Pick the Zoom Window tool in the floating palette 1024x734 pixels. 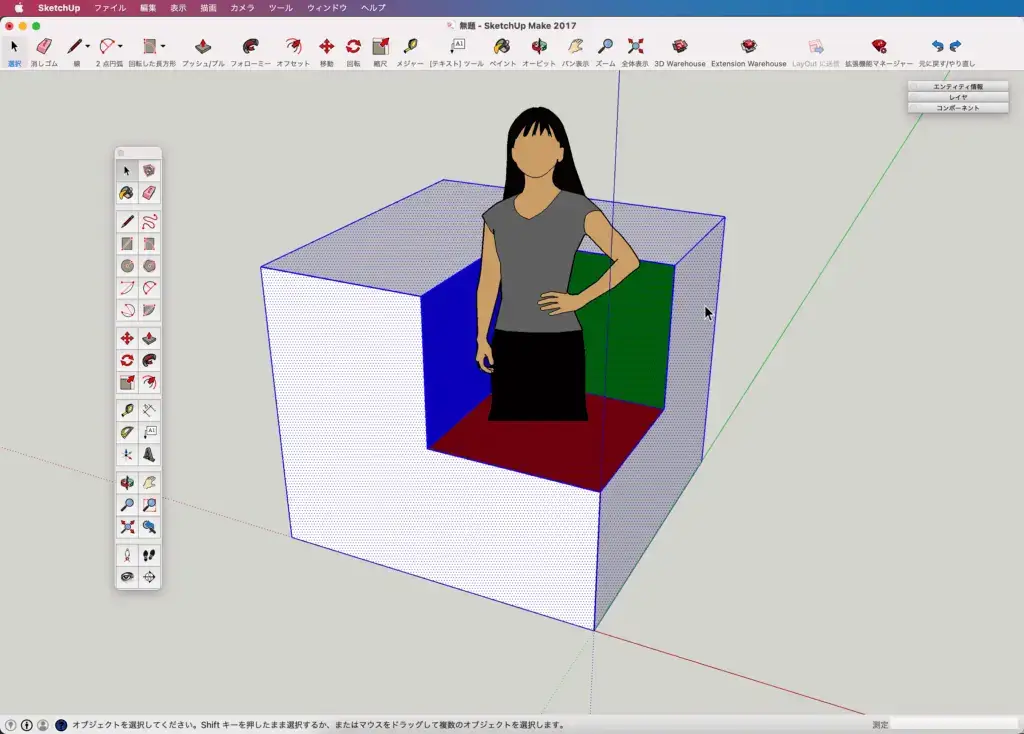(x=149, y=505)
